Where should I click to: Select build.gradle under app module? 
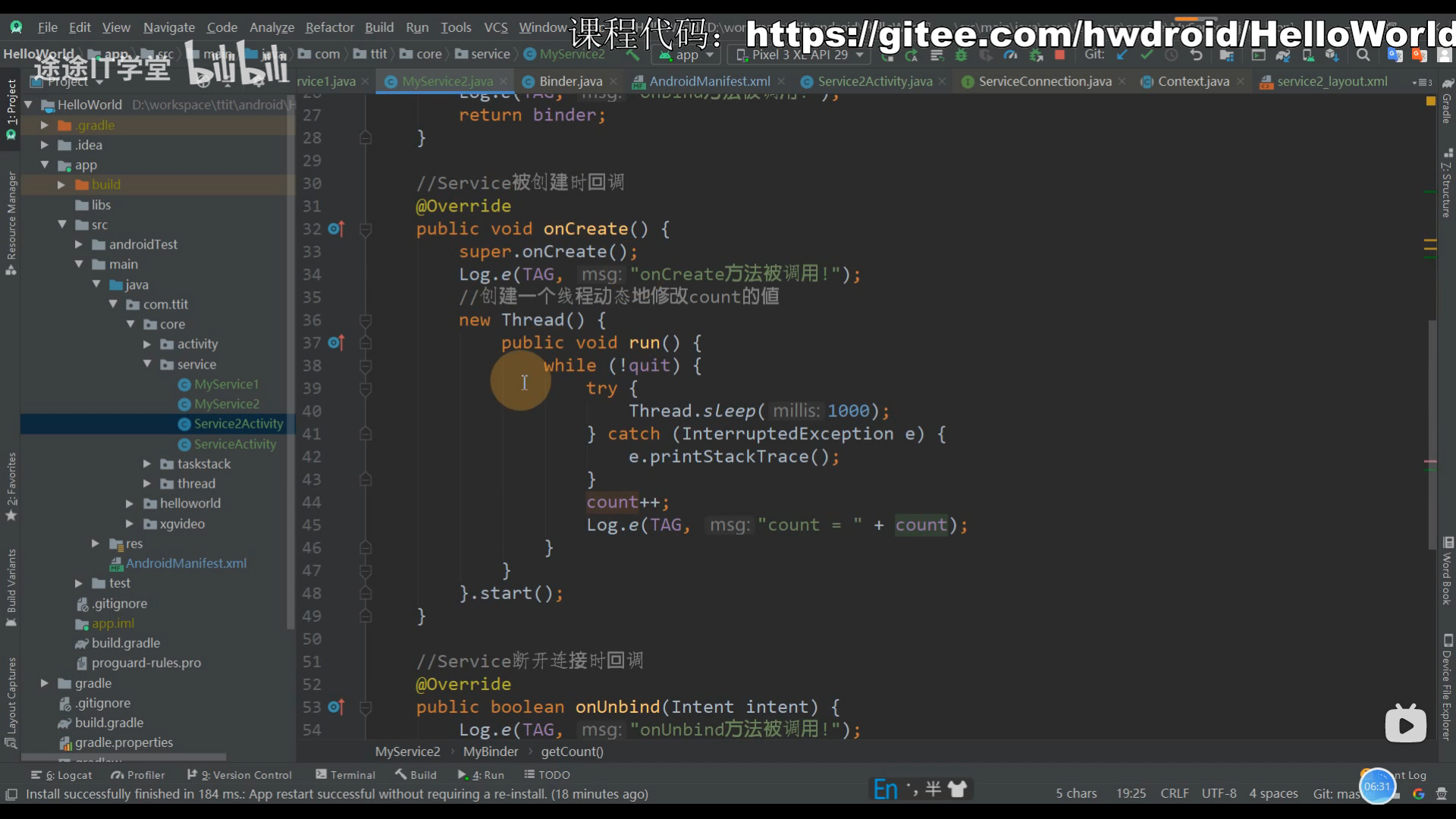pyautogui.click(x=125, y=643)
